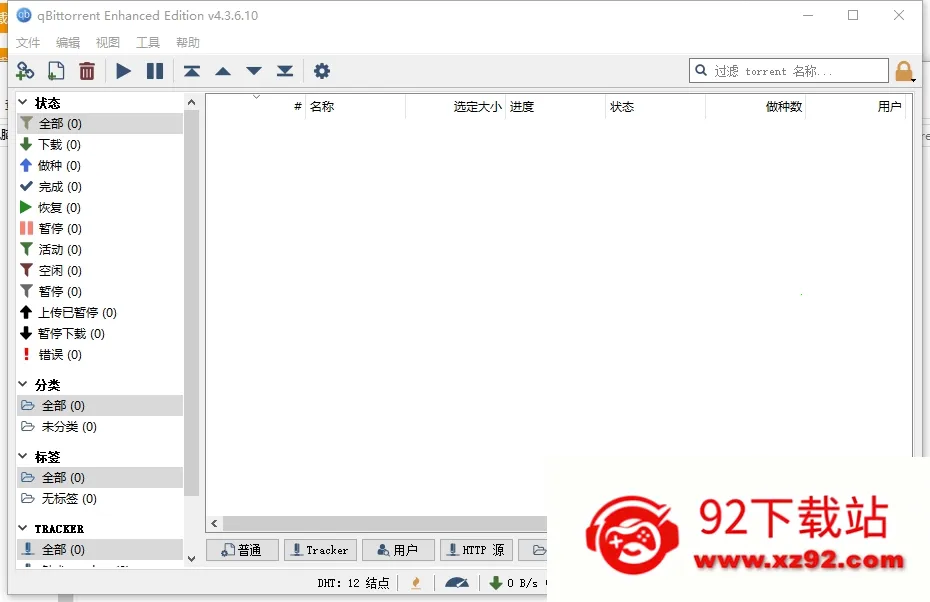
Task: Open options via gear icon
Action: tap(321, 71)
